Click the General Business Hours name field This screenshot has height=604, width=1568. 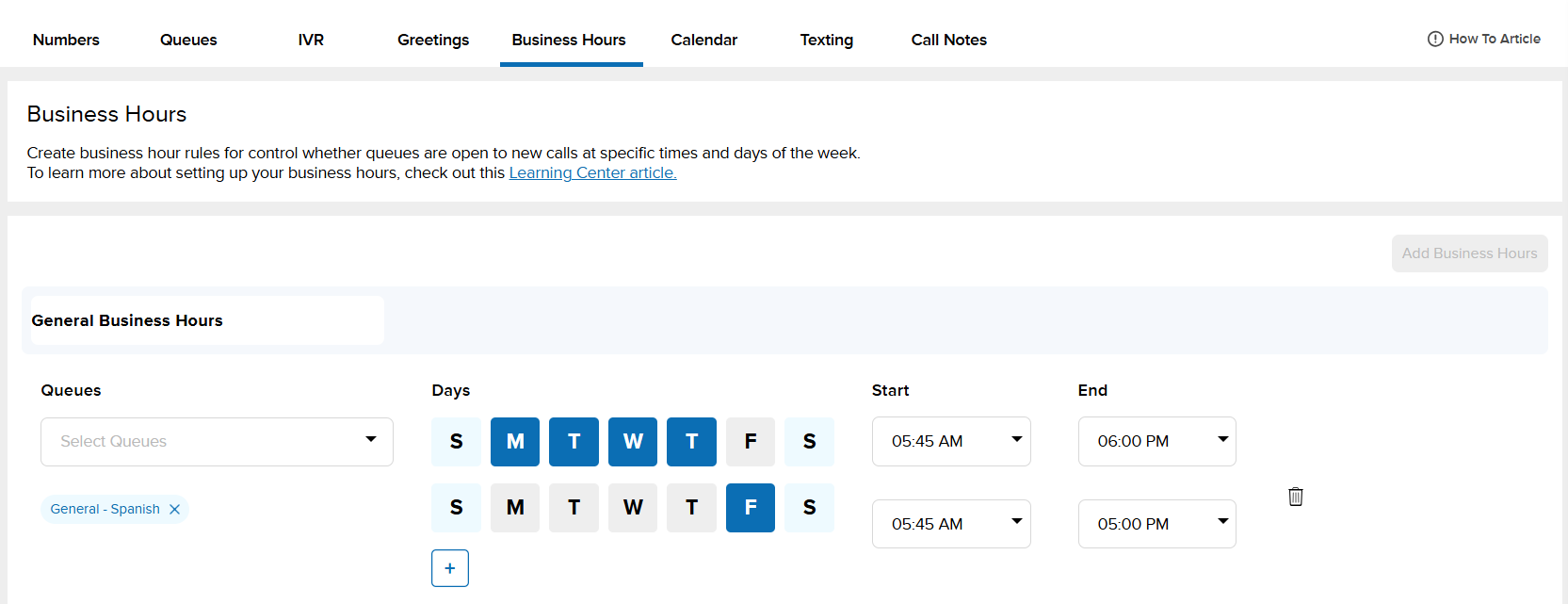(207, 320)
